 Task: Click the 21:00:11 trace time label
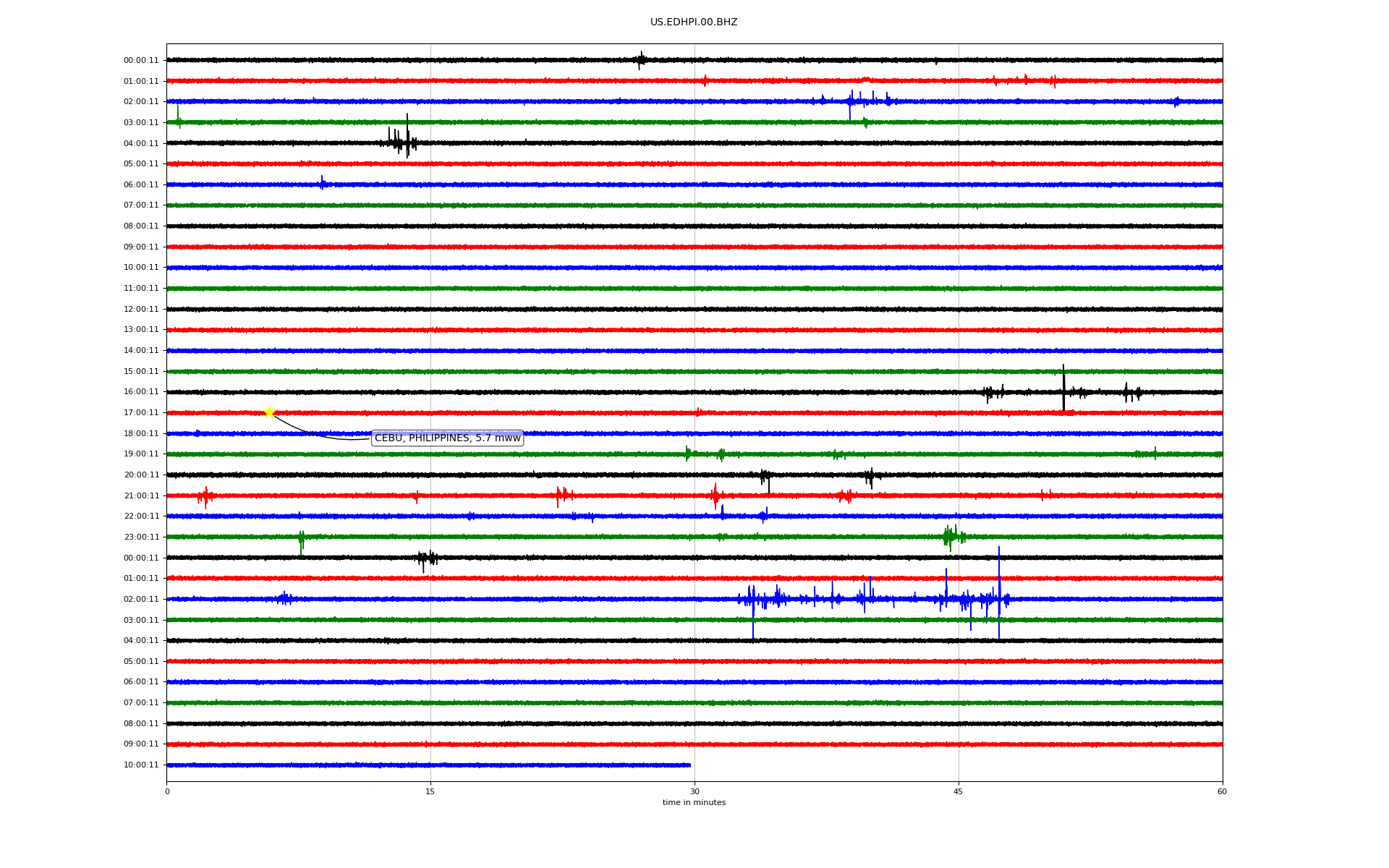point(141,496)
